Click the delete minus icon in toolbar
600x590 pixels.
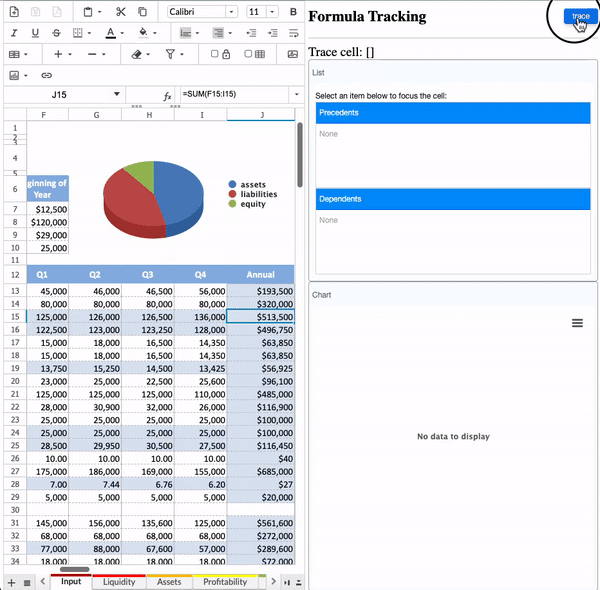tap(92, 54)
